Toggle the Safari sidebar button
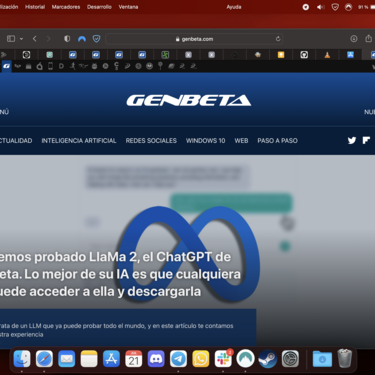The height and width of the screenshot is (375, 375). (11, 39)
